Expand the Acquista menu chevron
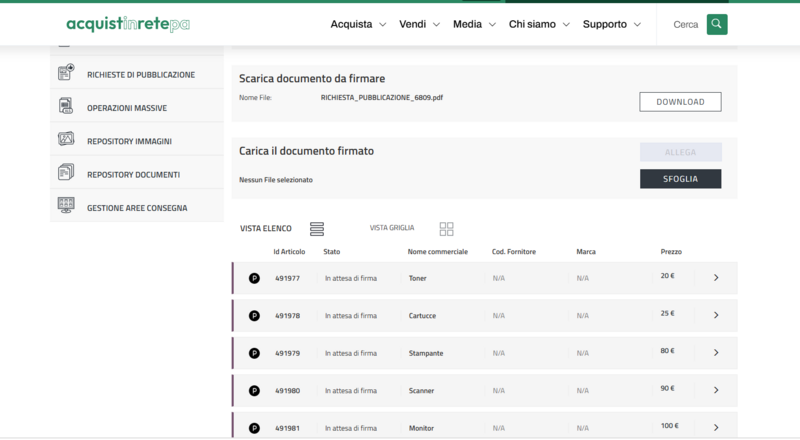The image size is (800, 440). coord(383,25)
